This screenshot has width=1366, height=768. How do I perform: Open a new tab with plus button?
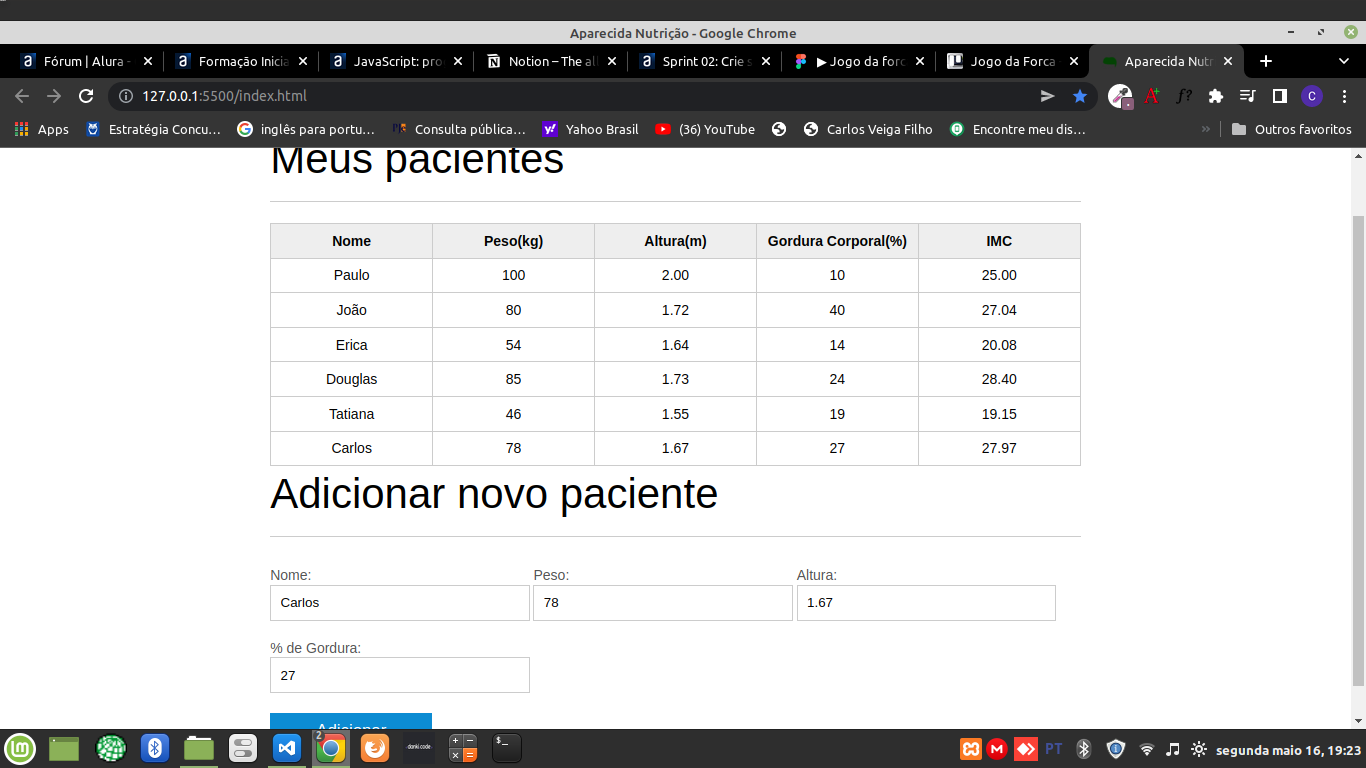click(x=1265, y=61)
